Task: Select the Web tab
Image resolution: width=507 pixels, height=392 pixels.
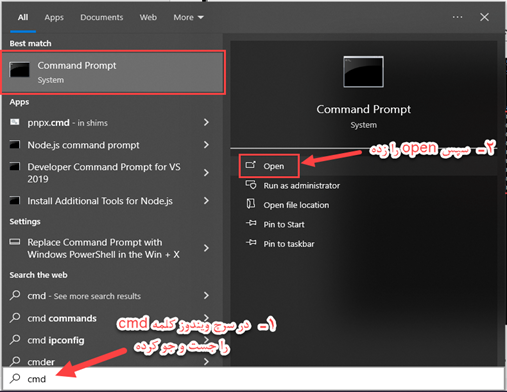Action: pyautogui.click(x=148, y=17)
